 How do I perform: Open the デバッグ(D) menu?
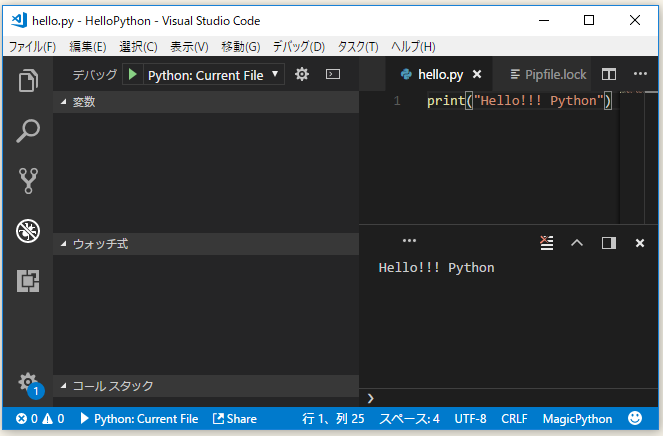pyautogui.click(x=298, y=46)
